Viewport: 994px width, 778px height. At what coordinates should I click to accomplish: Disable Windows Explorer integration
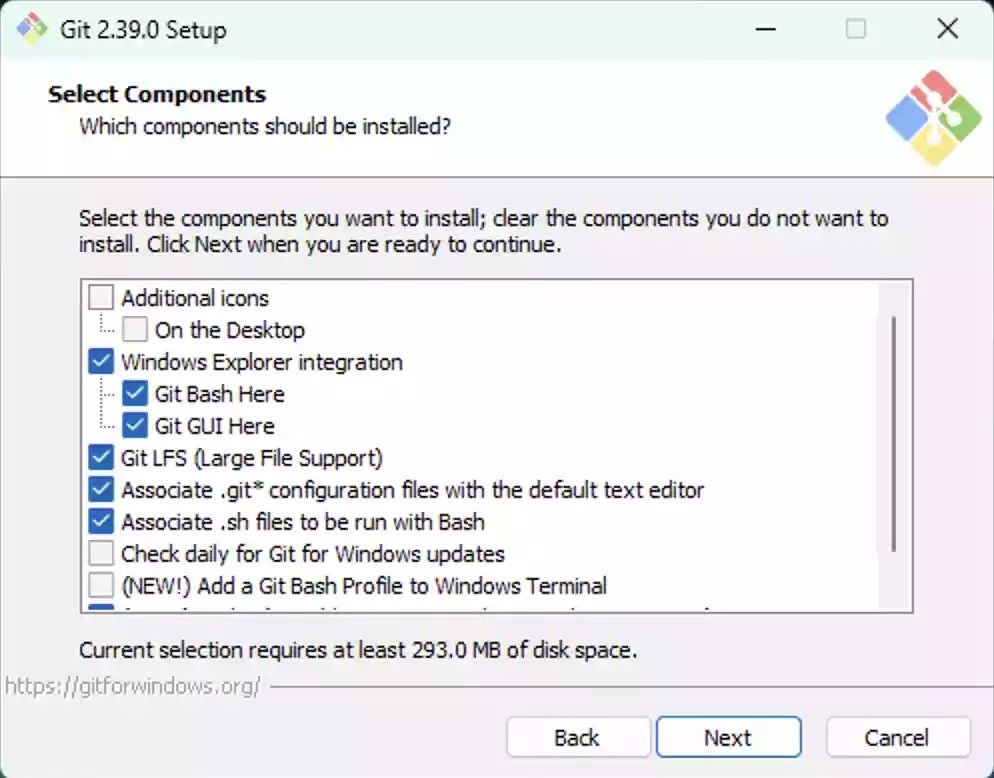[100, 361]
